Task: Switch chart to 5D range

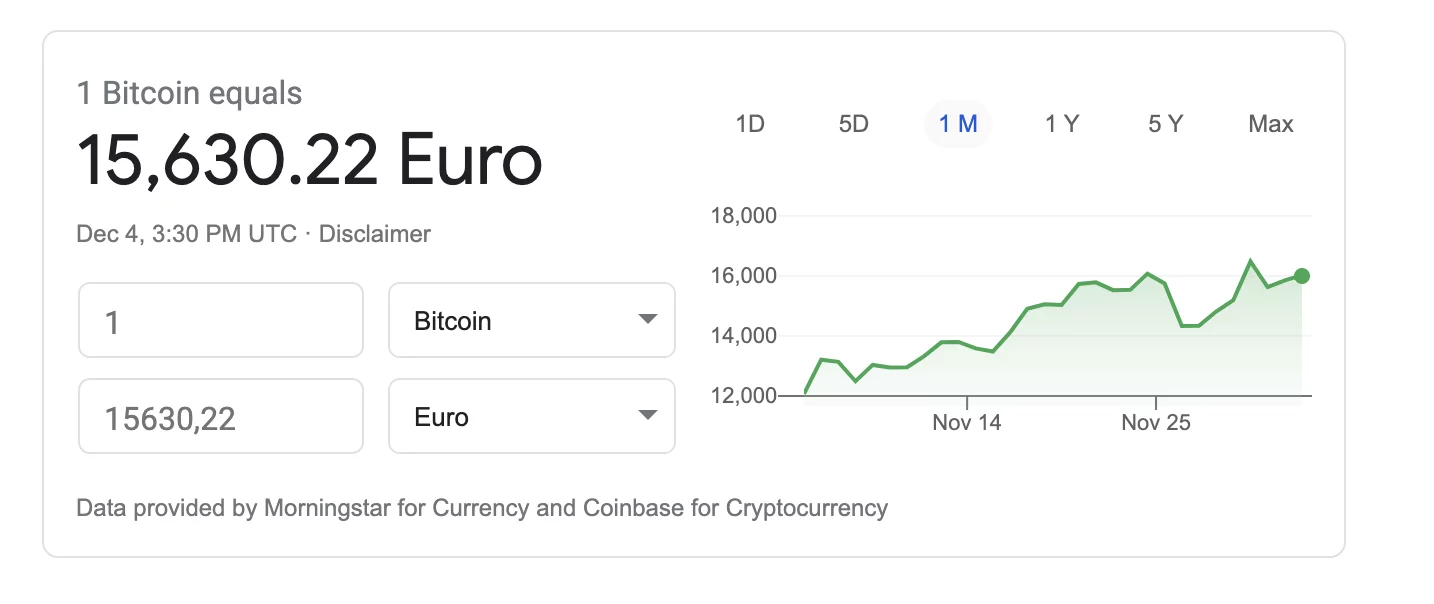Action: click(x=854, y=124)
